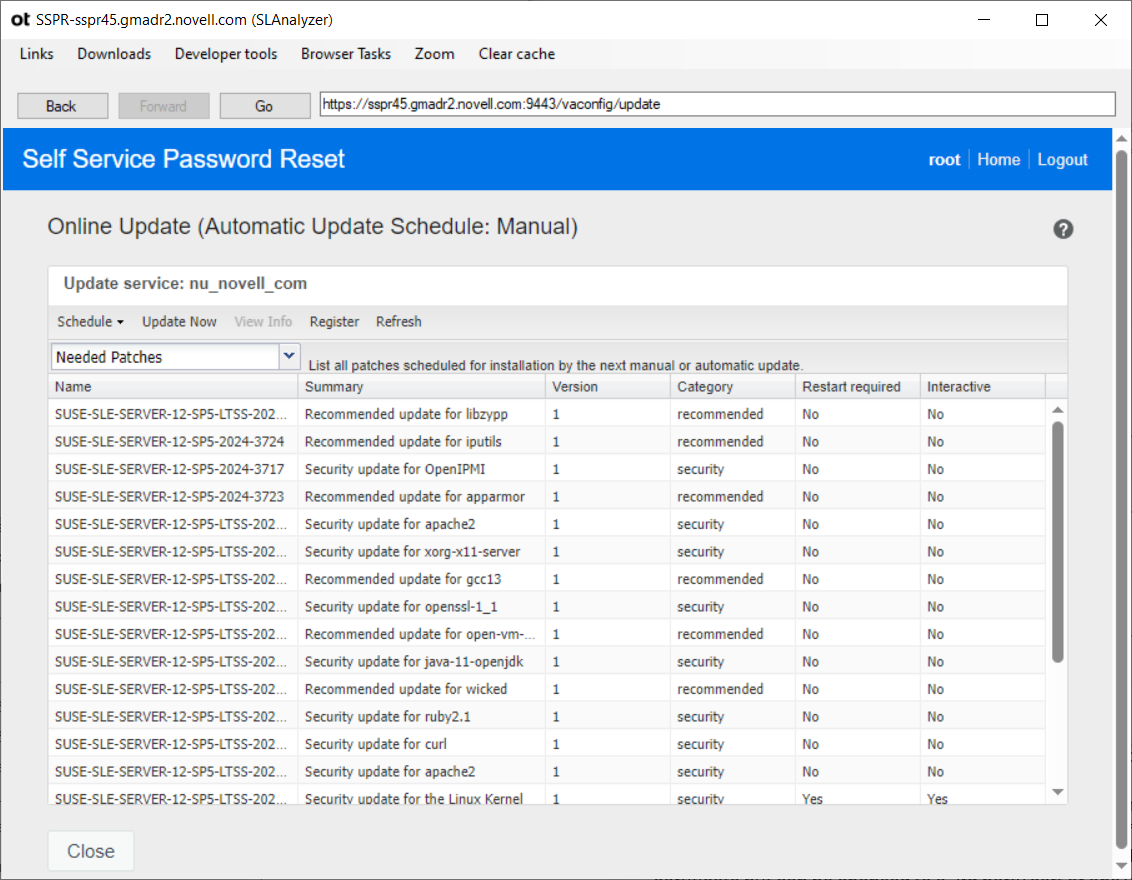1132x880 pixels.
Task: Click the root user link
Action: point(944,160)
